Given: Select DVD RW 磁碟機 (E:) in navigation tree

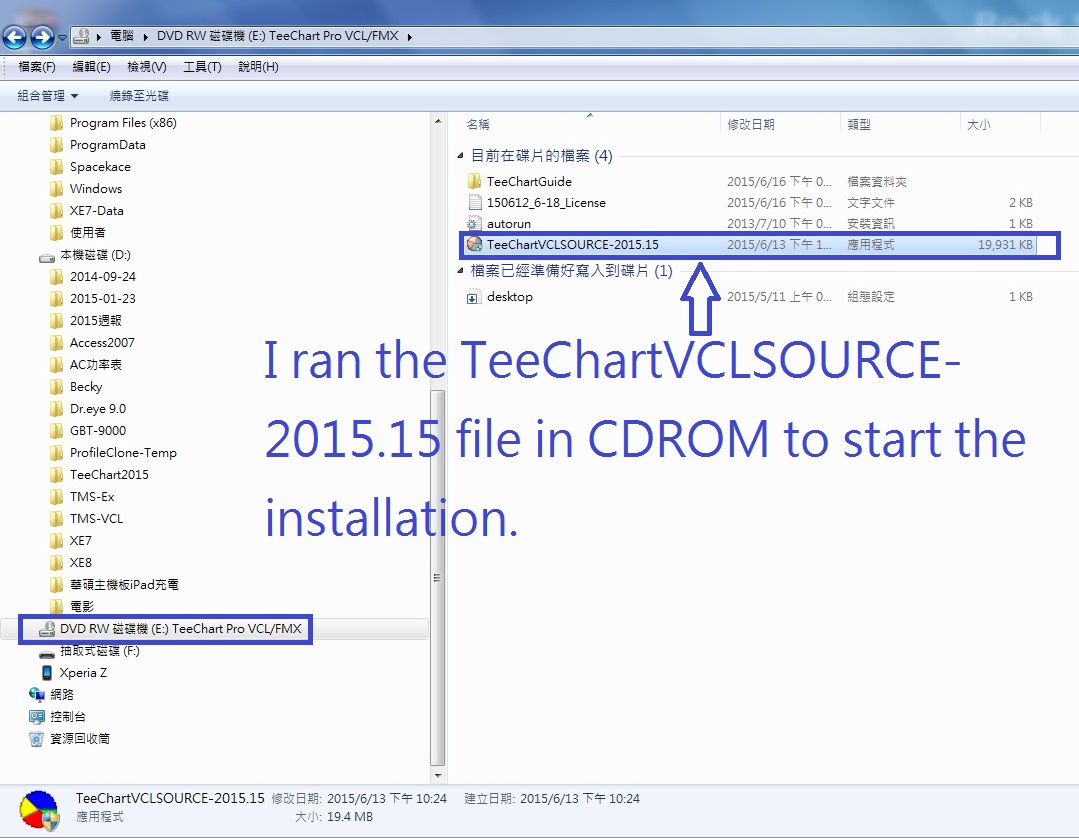Looking at the screenshot, I should (x=180, y=629).
